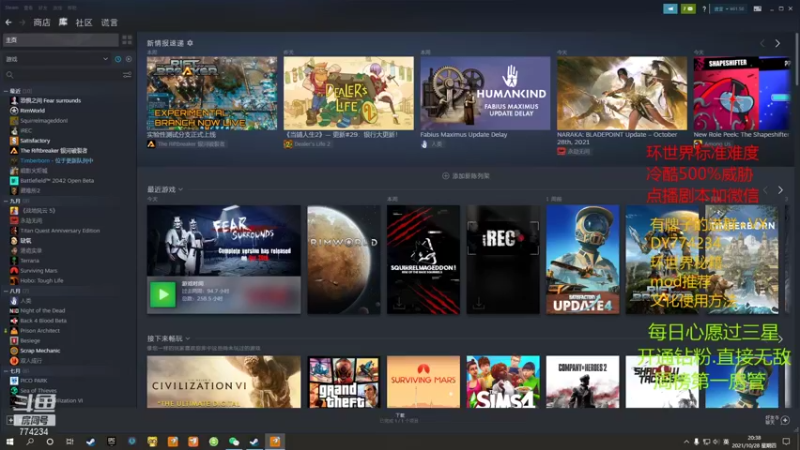Open friends and chat plus icon

tap(785, 420)
